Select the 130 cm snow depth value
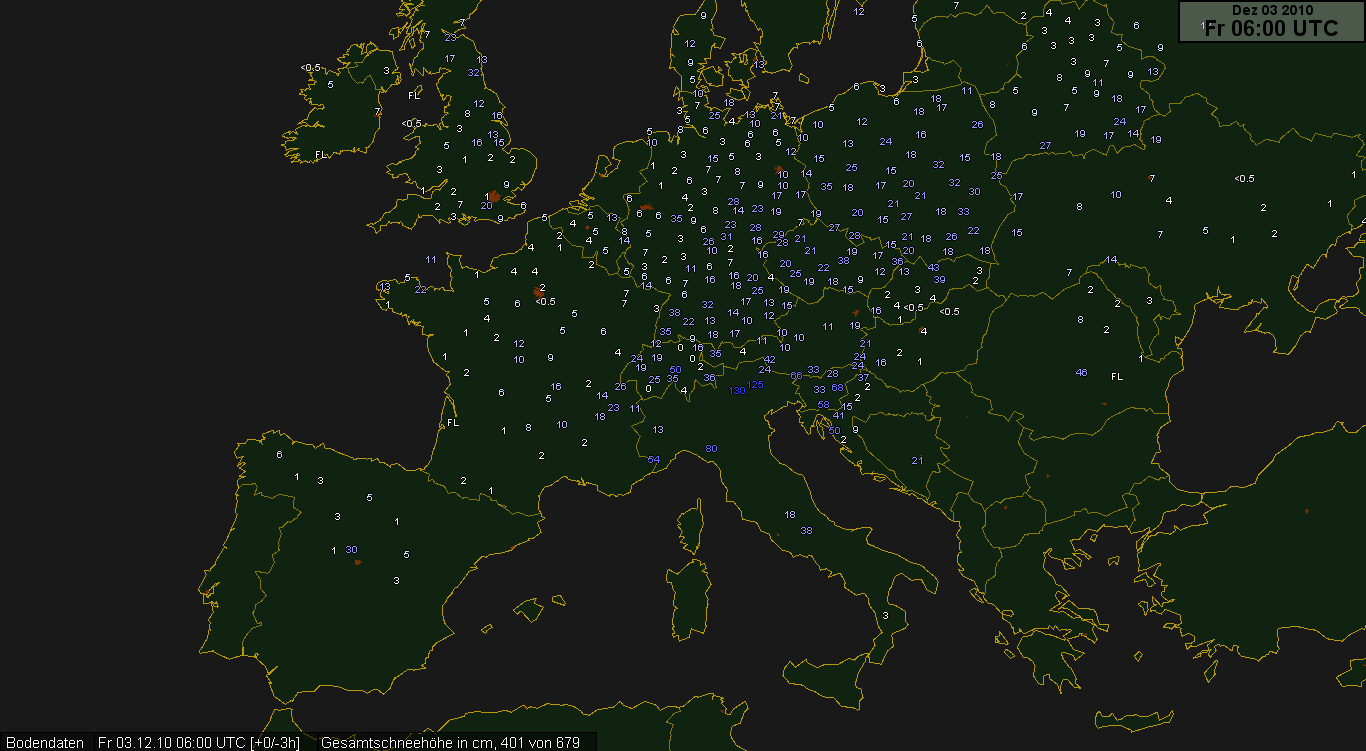Screen dimensions: 1366x751 pyautogui.click(x=737, y=391)
